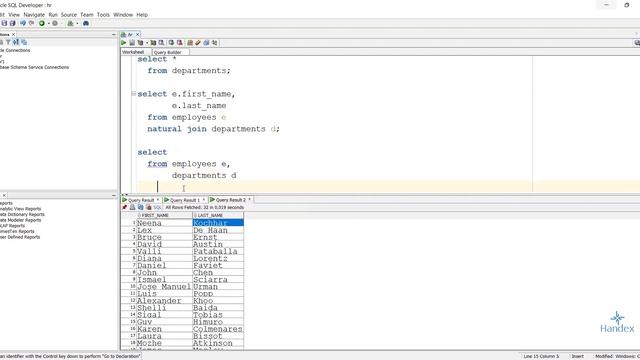The height and width of the screenshot is (360, 640).
Task: Click the SQL Tuning Advisor icon
Action: point(162,43)
